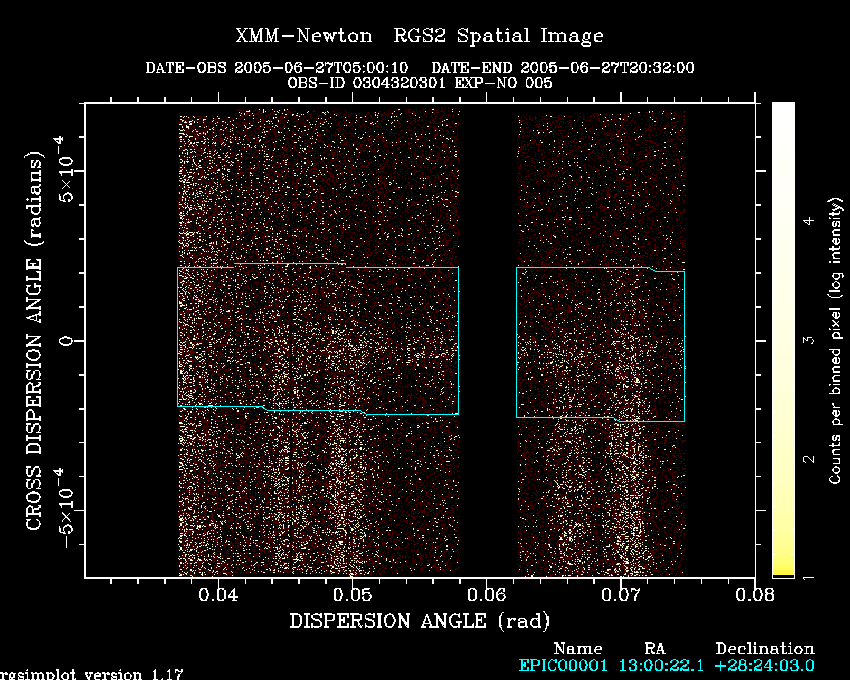This screenshot has width=850, height=680.
Task: Select the declination value +28:24:03.0
Action: [x=765, y=665]
